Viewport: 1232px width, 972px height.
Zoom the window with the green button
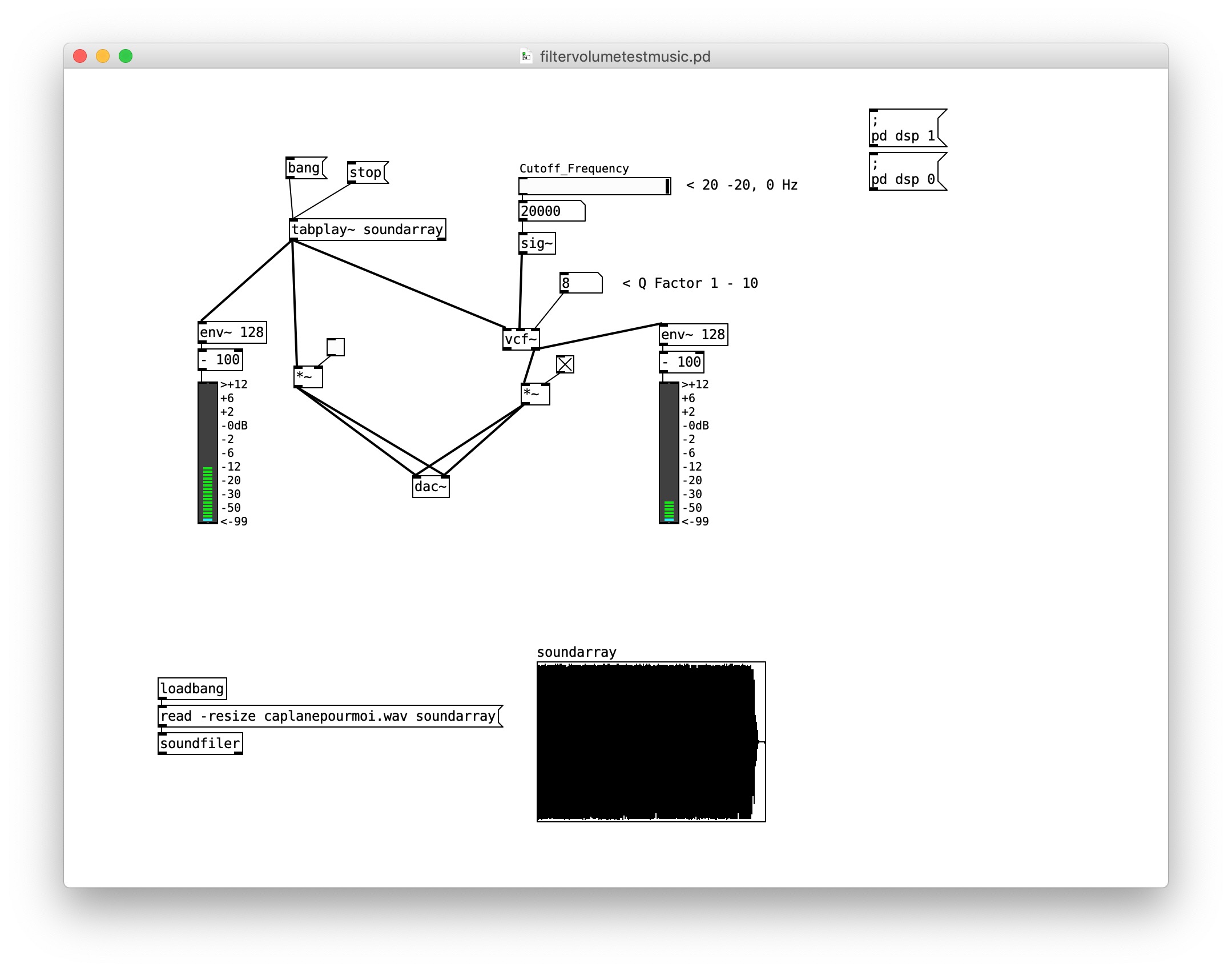(126, 56)
